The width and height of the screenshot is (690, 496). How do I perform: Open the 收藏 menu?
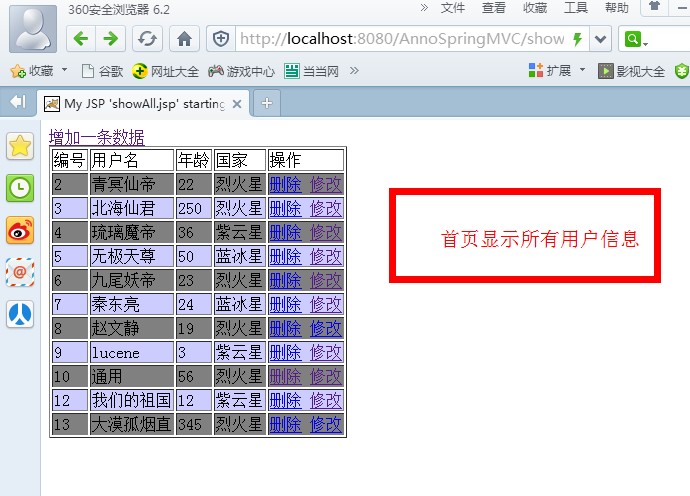point(535,7)
